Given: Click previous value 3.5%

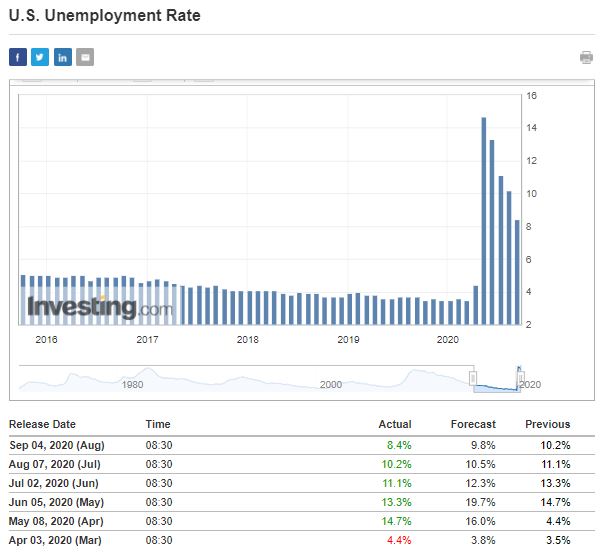Looking at the screenshot, I should click(558, 540).
